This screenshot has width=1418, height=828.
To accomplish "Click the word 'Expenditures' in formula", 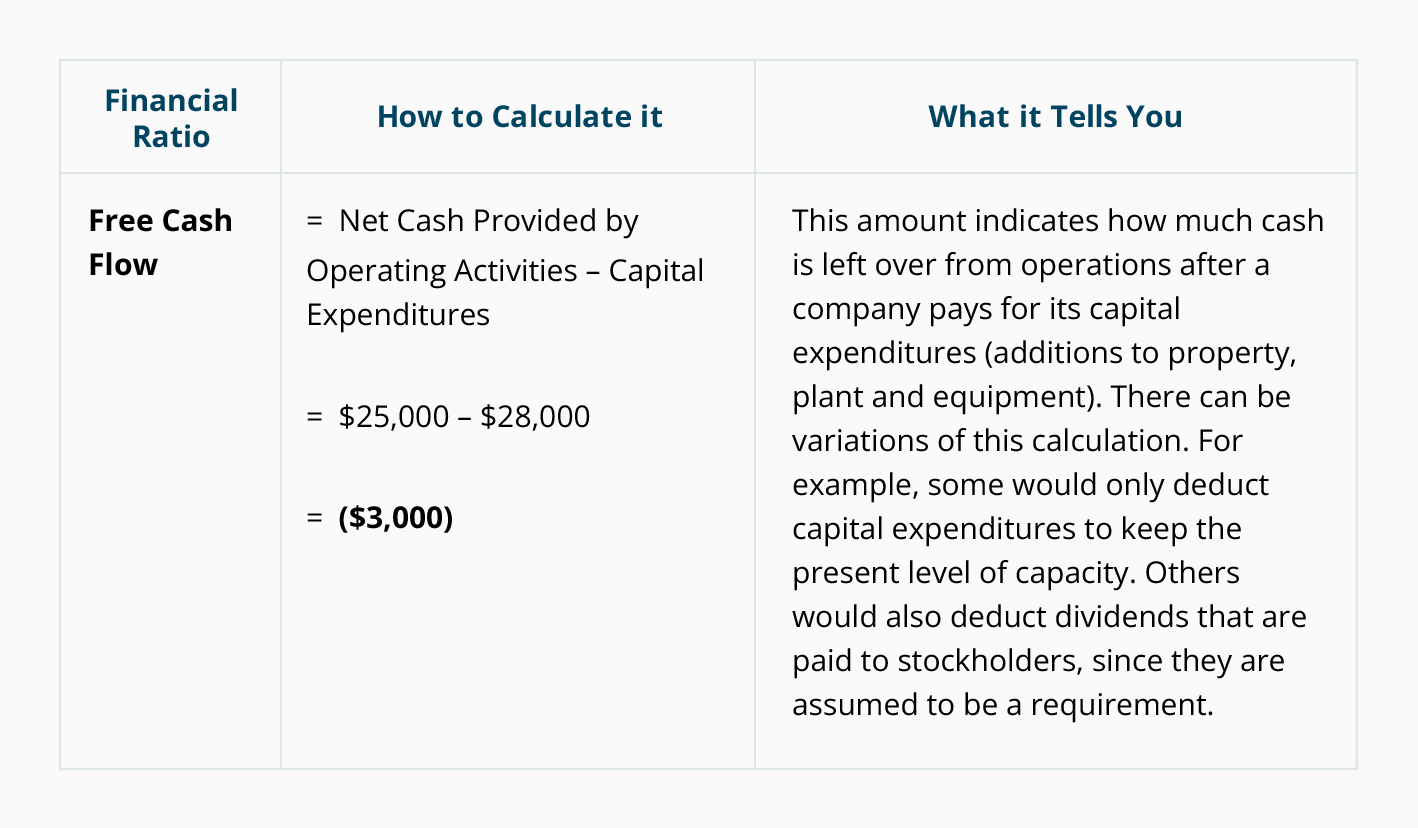I will click(398, 315).
